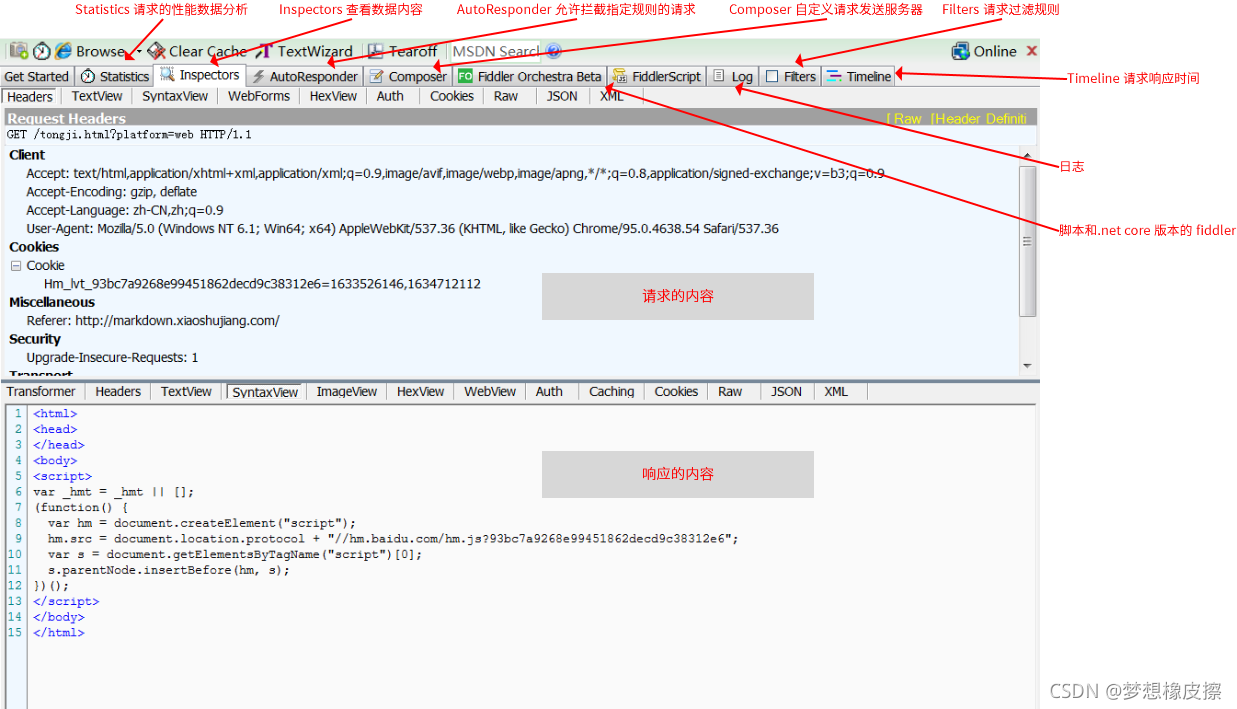Open the Get Started tab
The width and height of the screenshot is (1237, 709).
click(37, 76)
